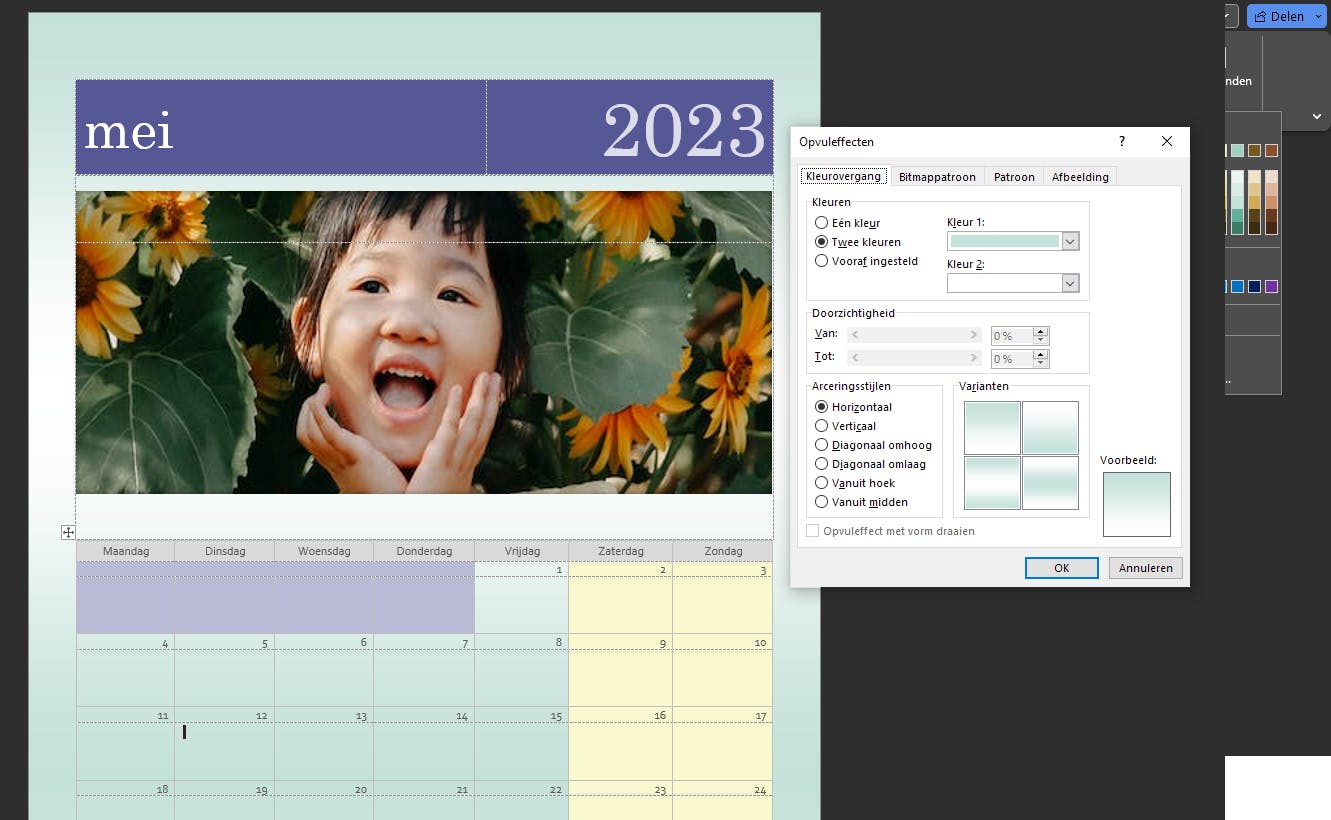This screenshot has height=820, width=1331.
Task: Click the day number 10 in the calendar
Action: tap(760, 643)
